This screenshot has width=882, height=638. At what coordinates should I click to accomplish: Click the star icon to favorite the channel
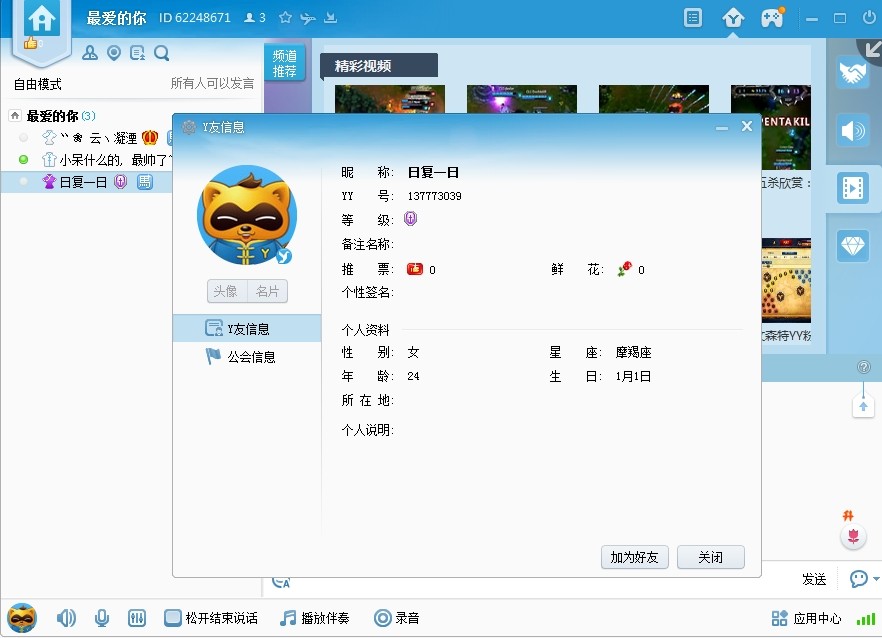tap(286, 18)
